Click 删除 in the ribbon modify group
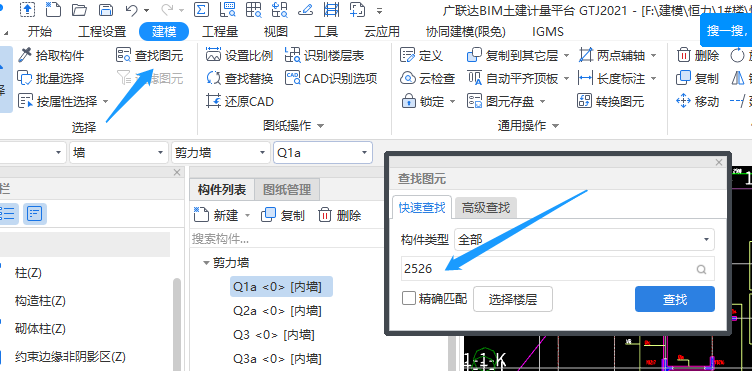The height and width of the screenshot is (371, 752). 698,56
